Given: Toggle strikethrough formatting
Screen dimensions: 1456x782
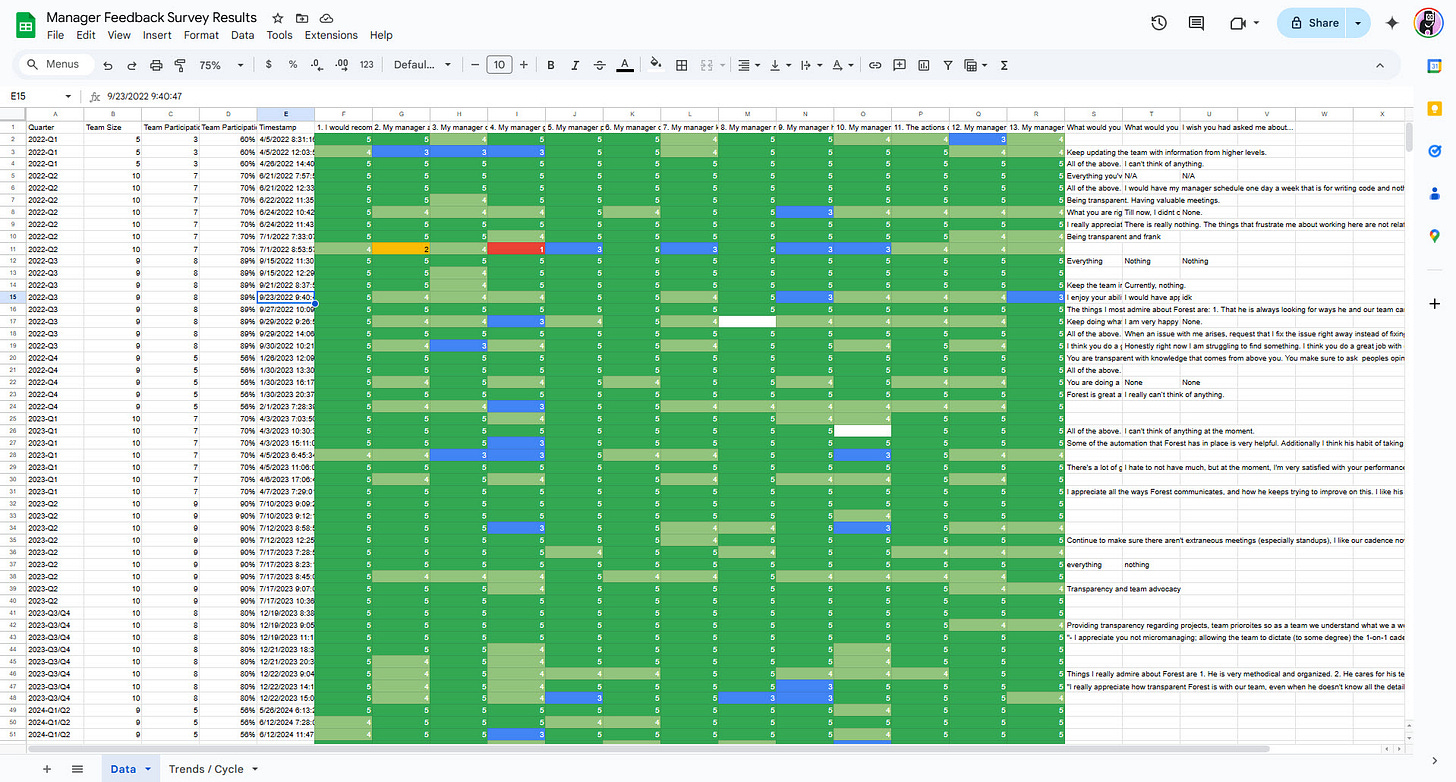Looking at the screenshot, I should tap(599, 65).
